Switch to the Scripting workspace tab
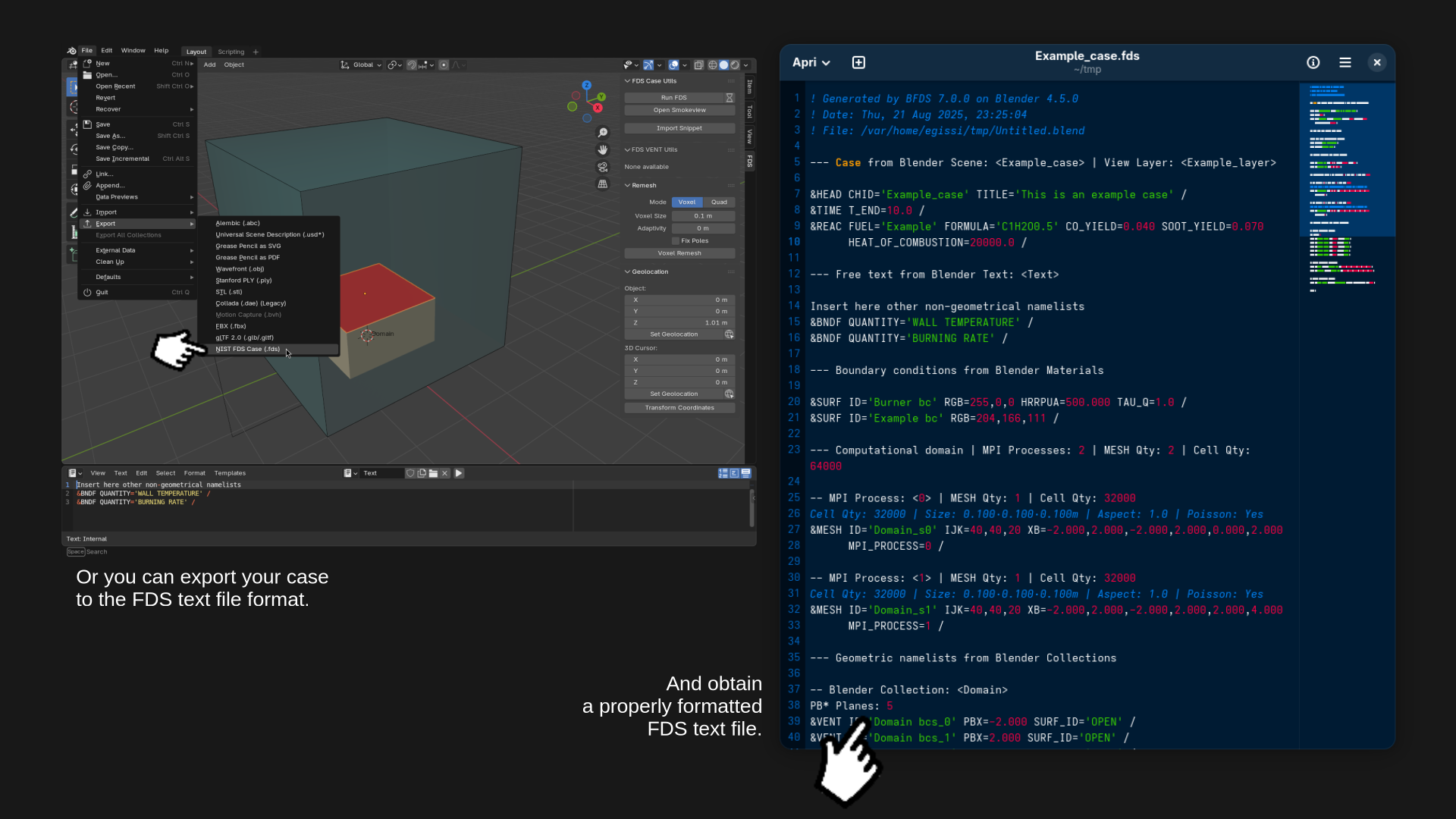The height and width of the screenshot is (819, 1456). point(231,52)
